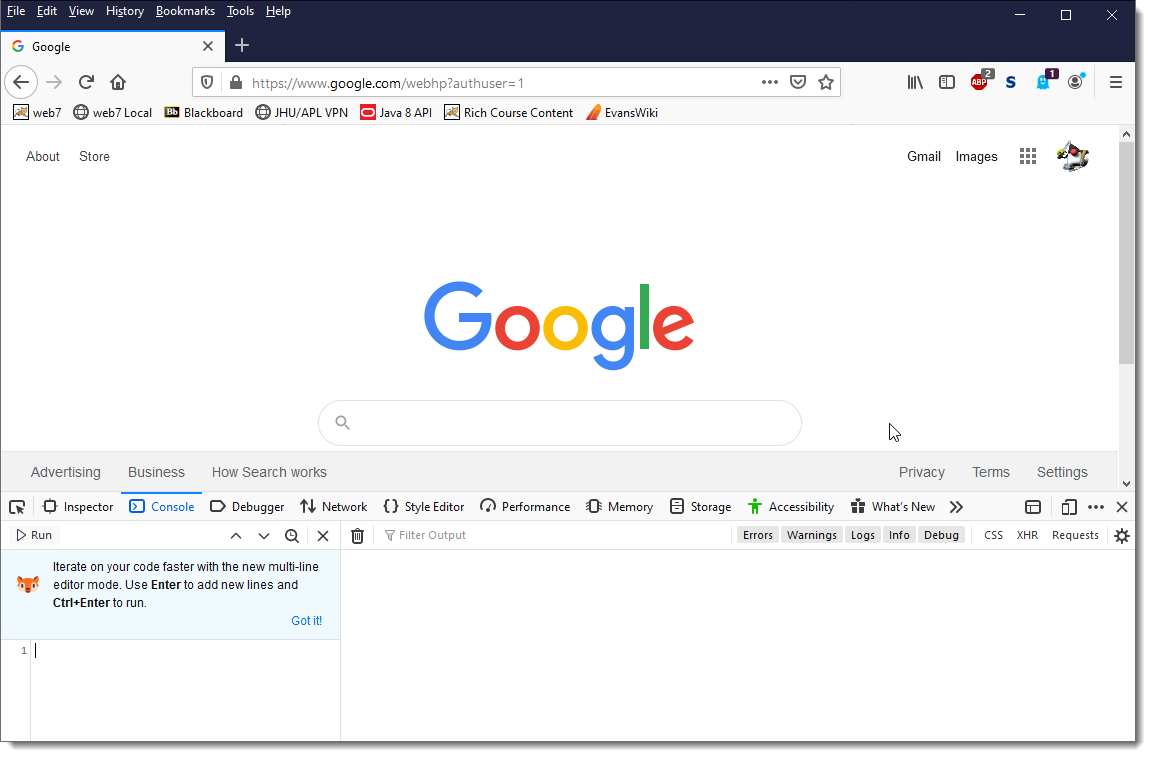The image size is (1151, 757).
Task: Open the Accessibility tab
Action: coord(791,507)
